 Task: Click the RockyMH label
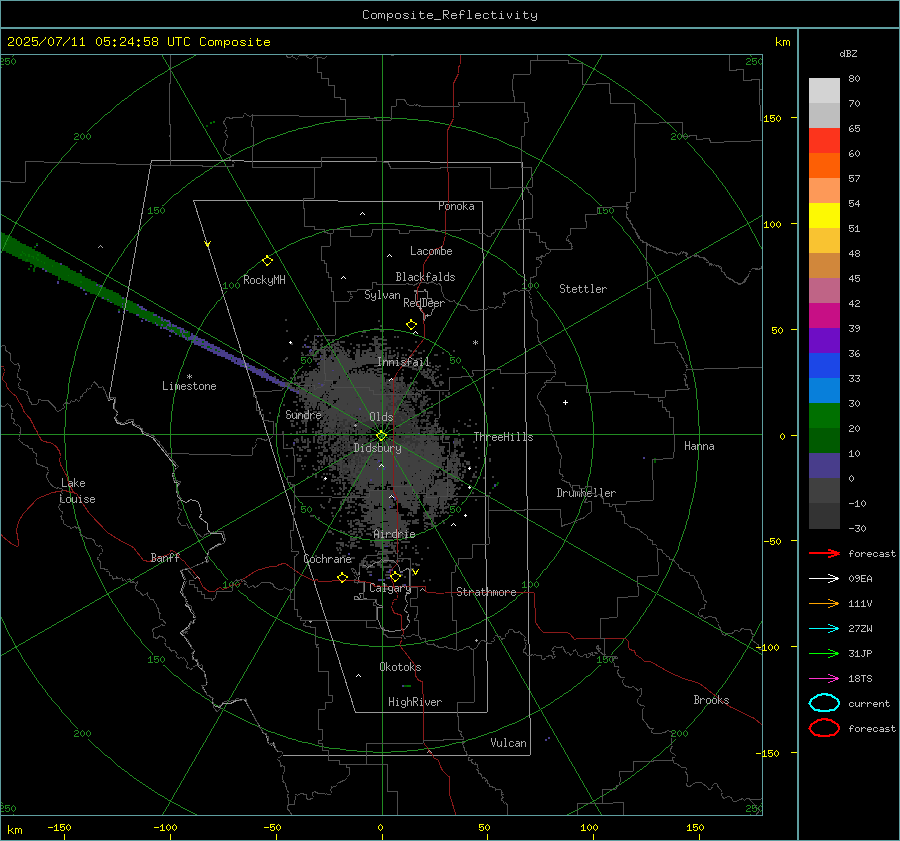[x=264, y=280]
